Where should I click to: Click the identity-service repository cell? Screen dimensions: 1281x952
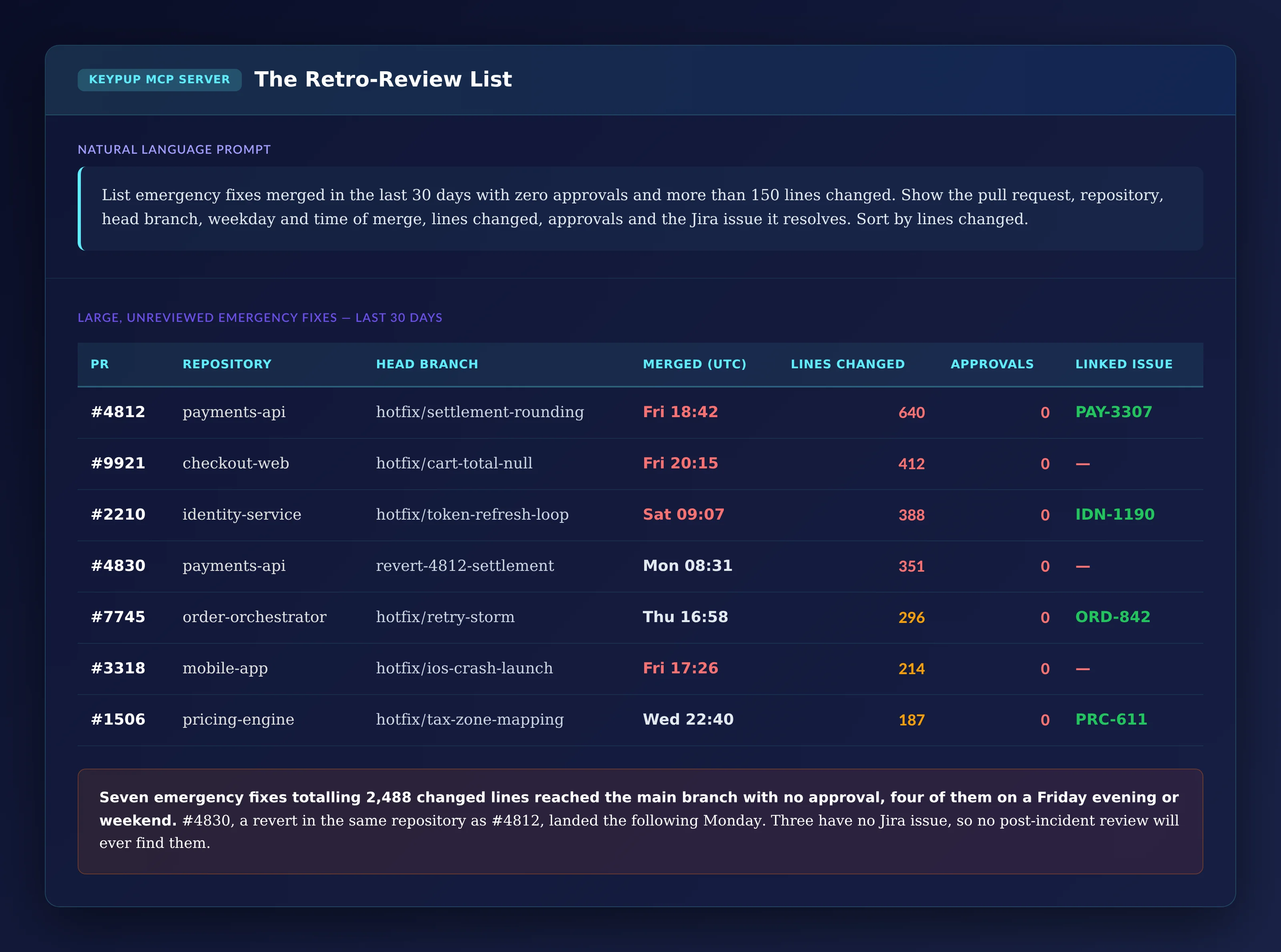coord(242,514)
